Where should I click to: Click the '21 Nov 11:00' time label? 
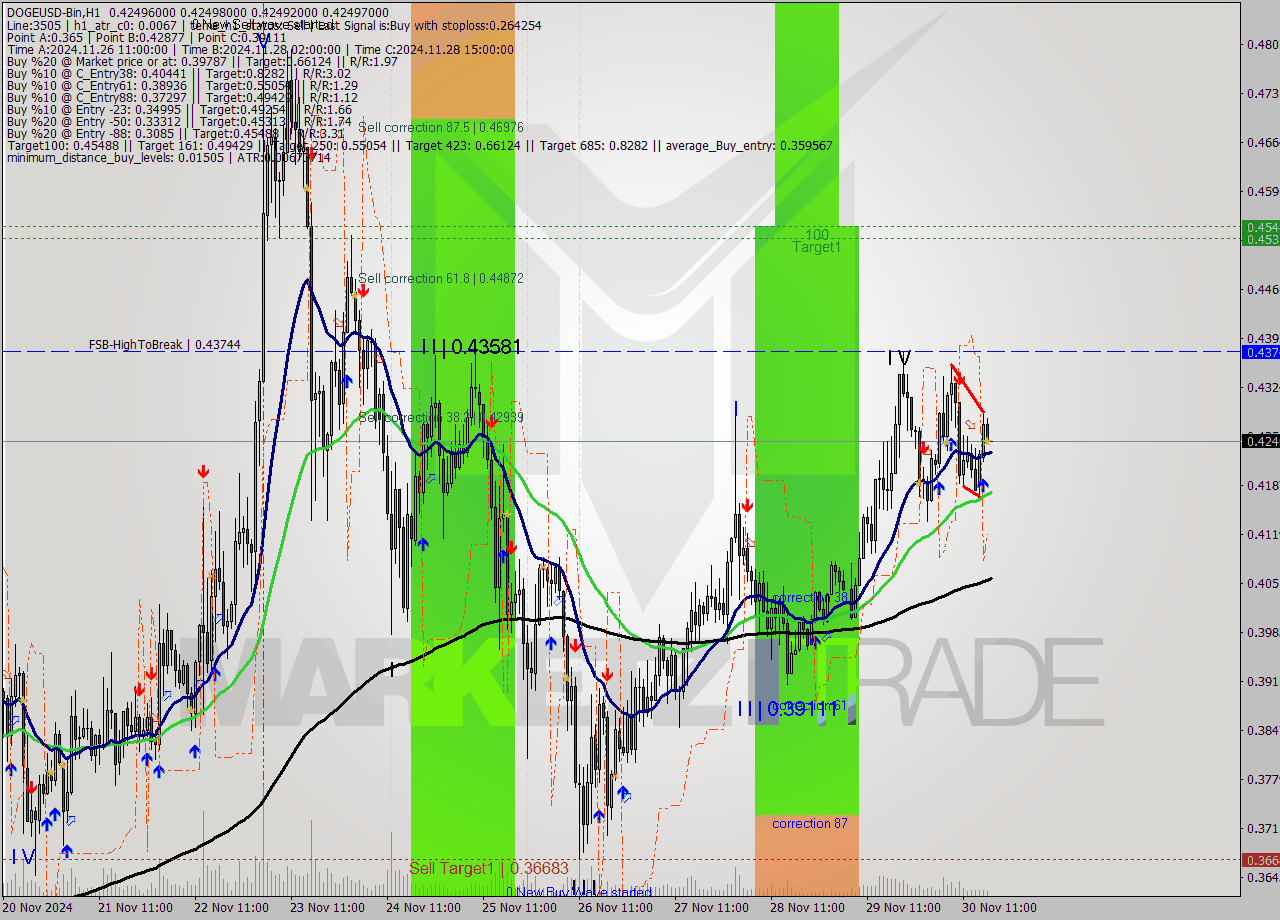(x=134, y=908)
